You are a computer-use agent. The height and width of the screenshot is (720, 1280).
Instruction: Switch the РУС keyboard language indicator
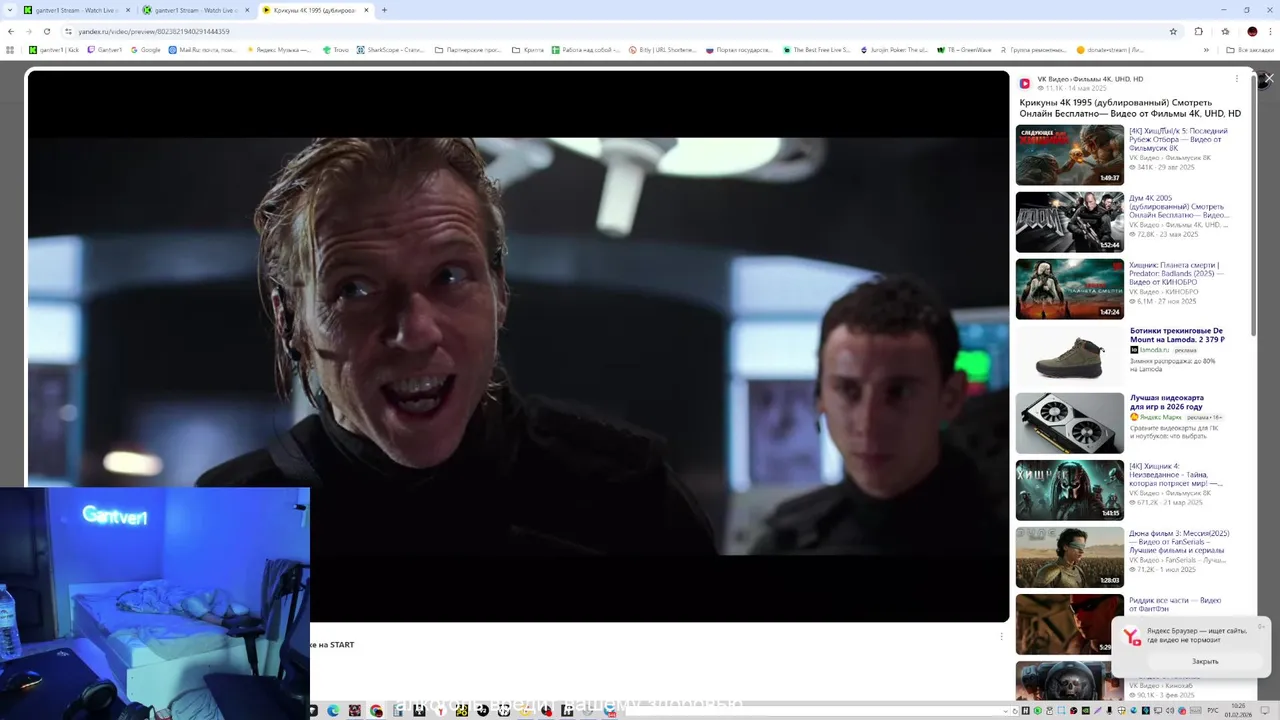pos(1213,711)
